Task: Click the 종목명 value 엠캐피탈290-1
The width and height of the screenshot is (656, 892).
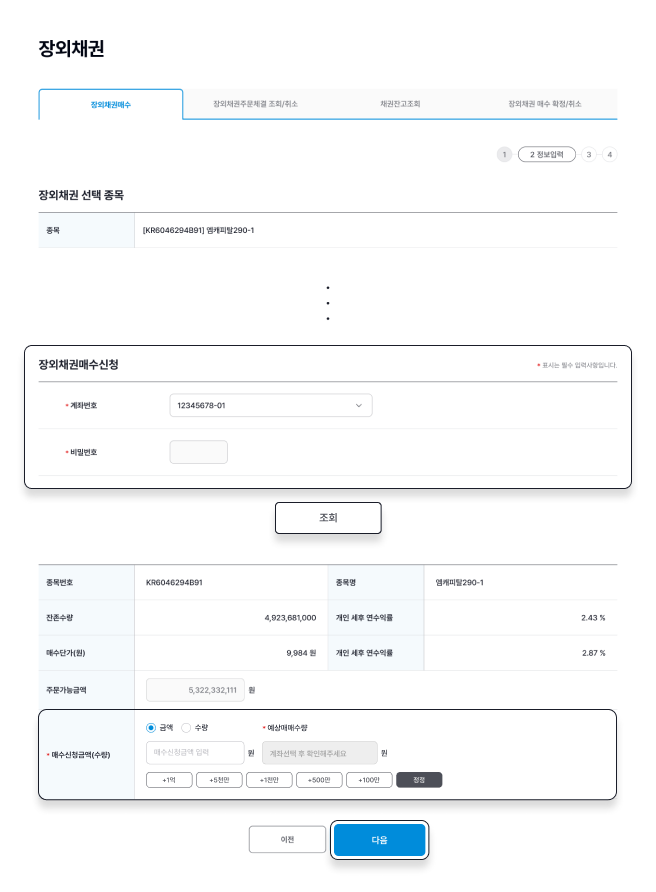Action: pos(460,583)
